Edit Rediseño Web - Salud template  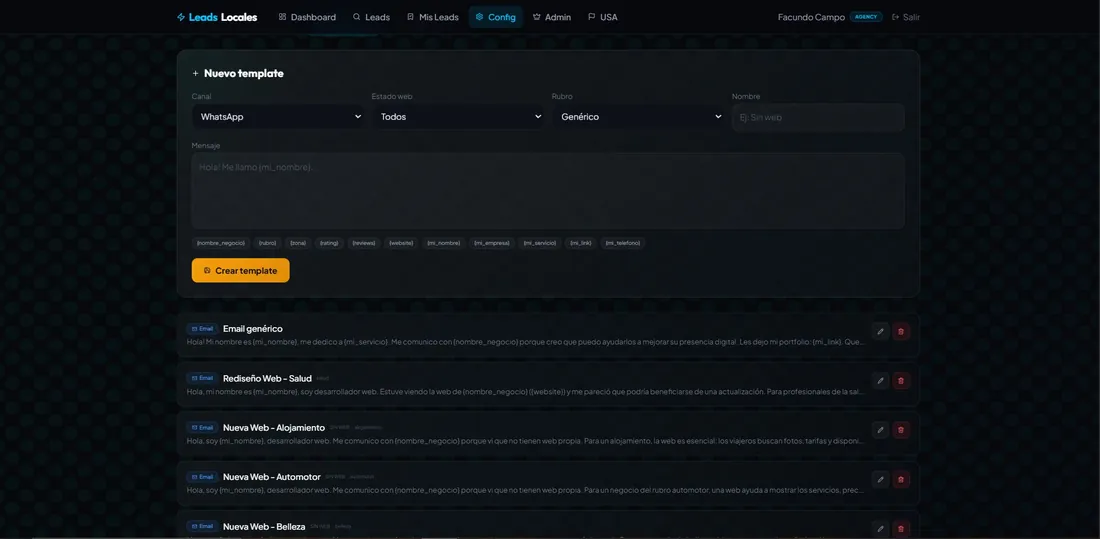[x=880, y=380]
